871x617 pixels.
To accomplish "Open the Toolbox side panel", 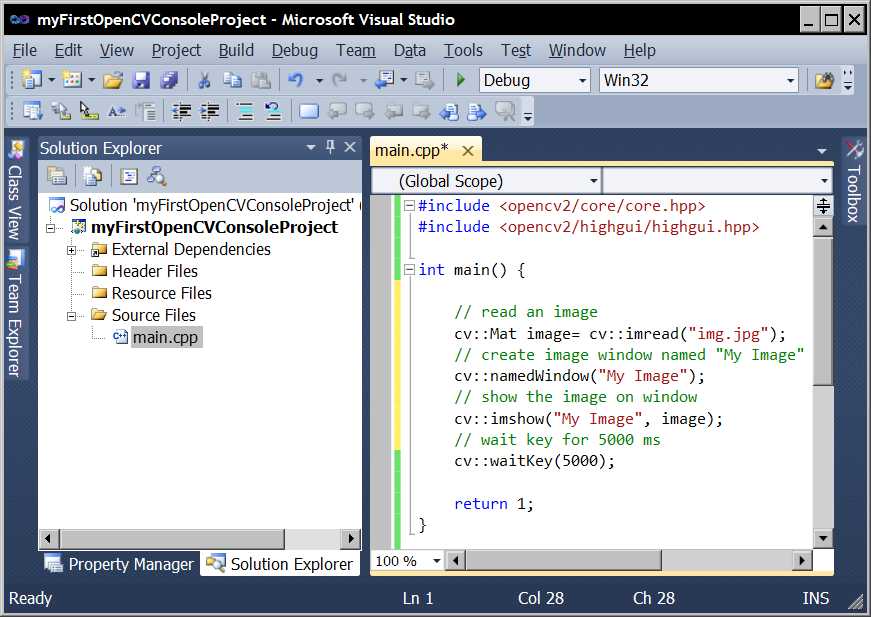I will pyautogui.click(x=854, y=182).
